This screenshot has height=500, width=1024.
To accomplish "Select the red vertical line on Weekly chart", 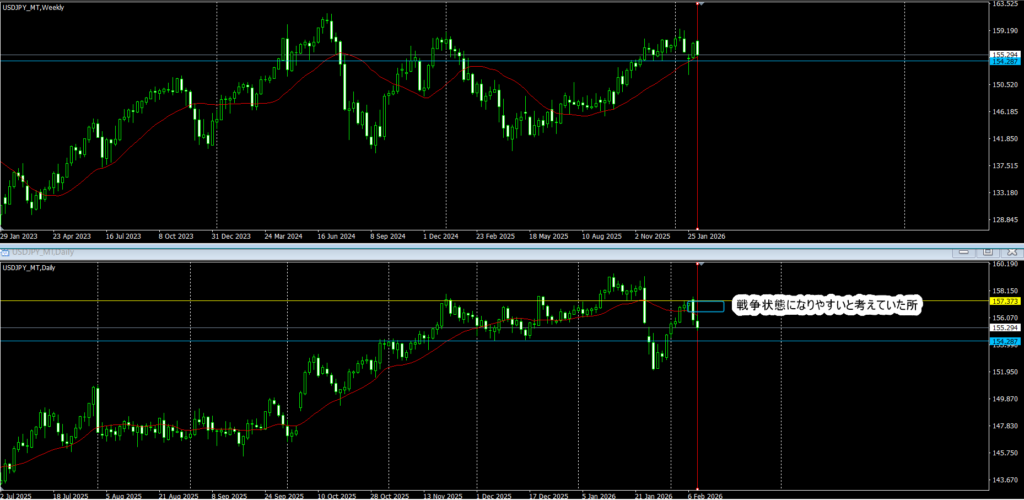I will coord(697,120).
